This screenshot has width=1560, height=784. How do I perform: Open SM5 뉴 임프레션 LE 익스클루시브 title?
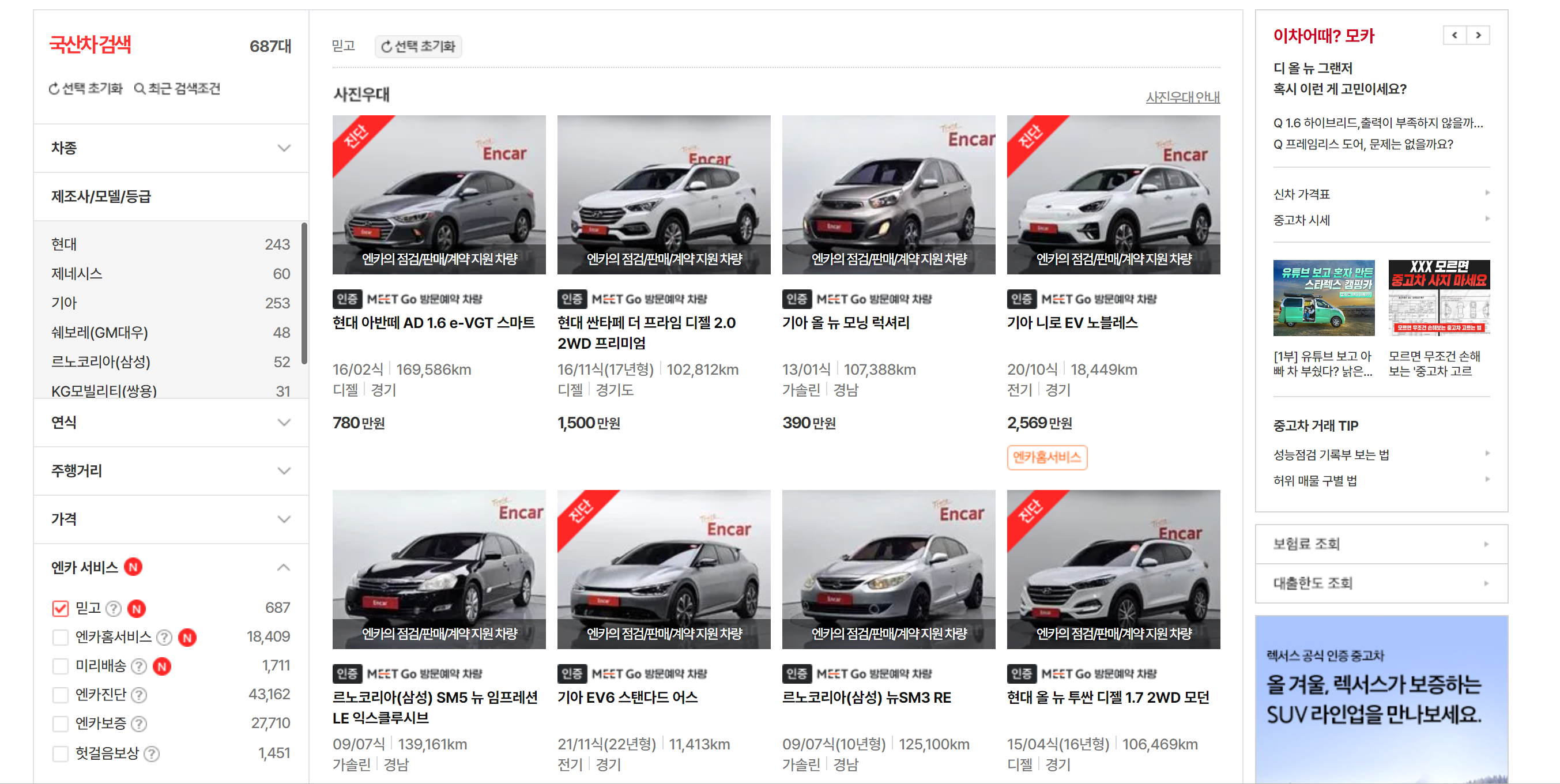tap(435, 708)
